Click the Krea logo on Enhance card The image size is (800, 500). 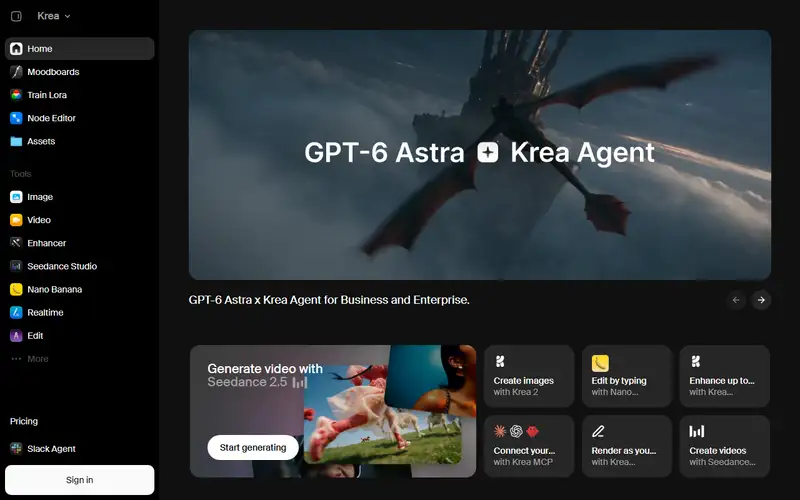pyautogui.click(x=695, y=362)
